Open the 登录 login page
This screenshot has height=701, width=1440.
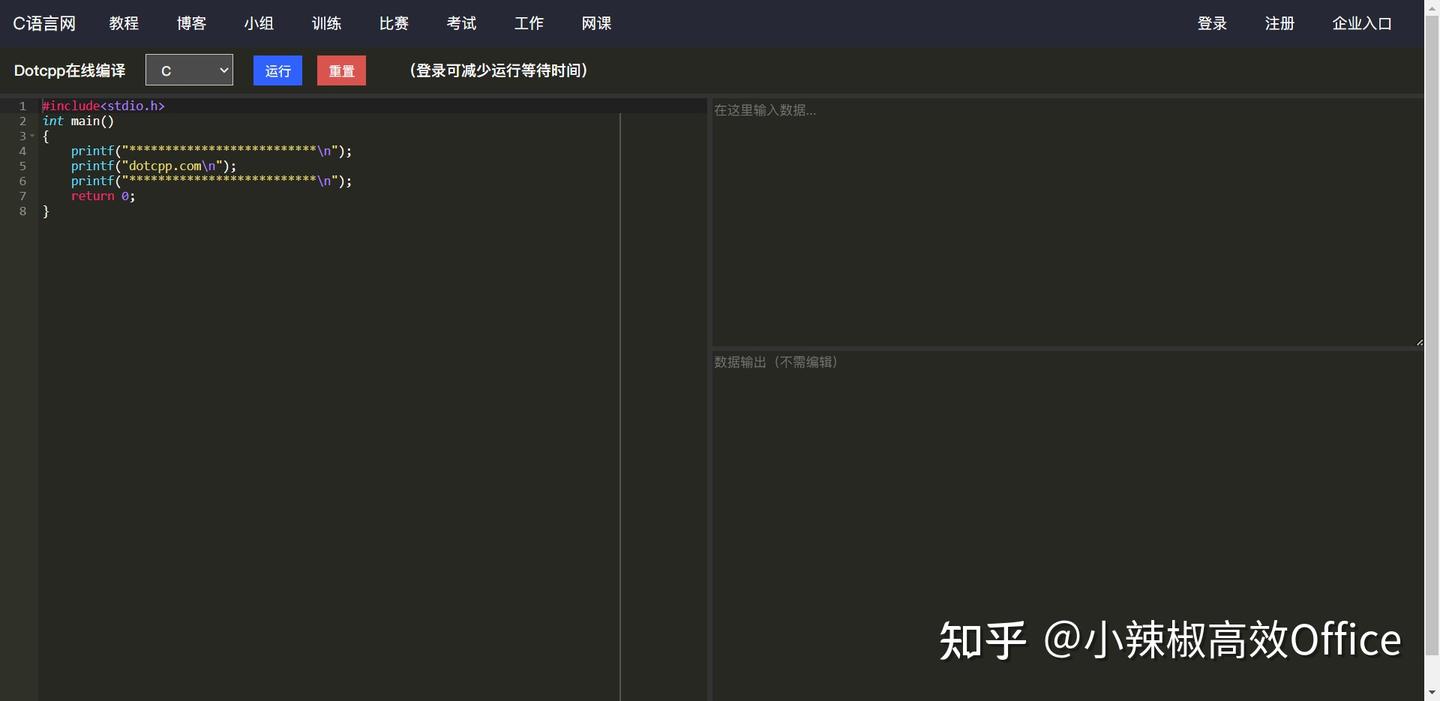point(1212,23)
